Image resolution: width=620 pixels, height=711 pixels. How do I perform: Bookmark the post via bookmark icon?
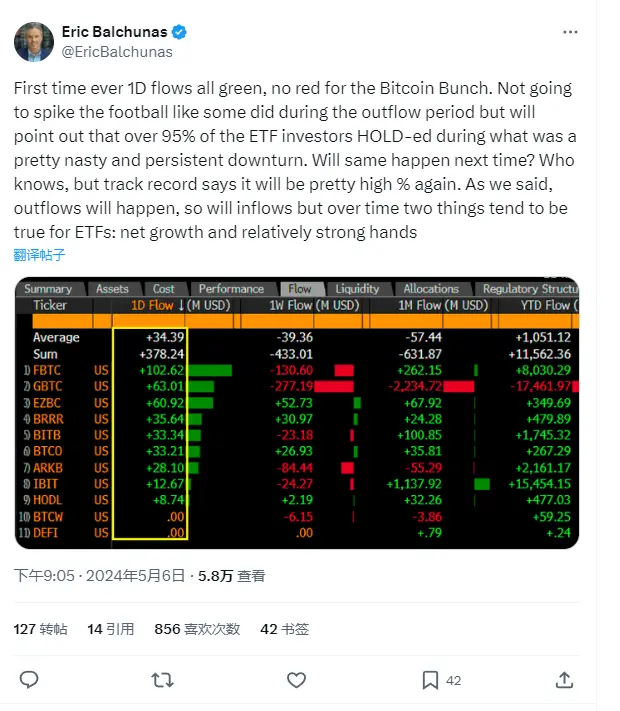pyautogui.click(x=430, y=680)
